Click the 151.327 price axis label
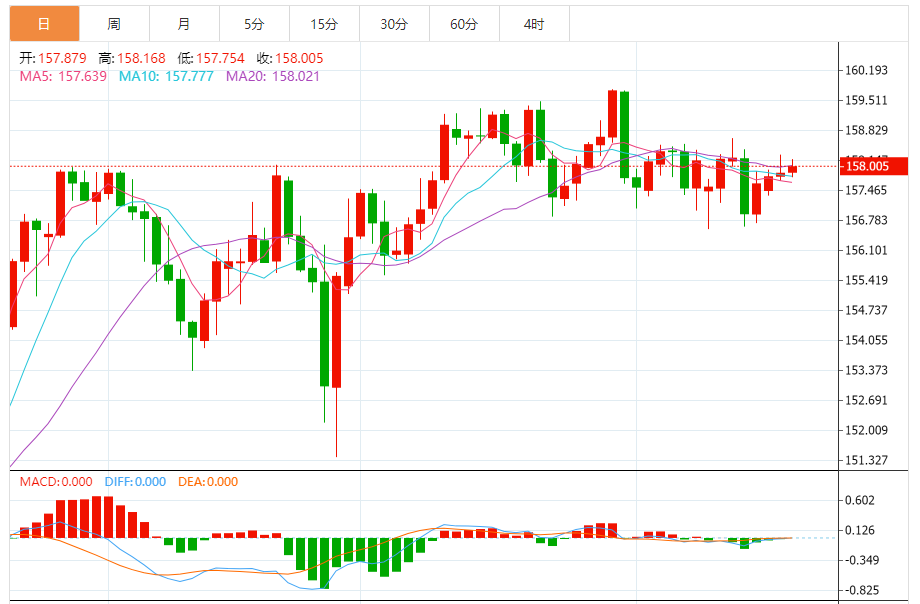The width and height of the screenshot is (920, 604). 866,460
